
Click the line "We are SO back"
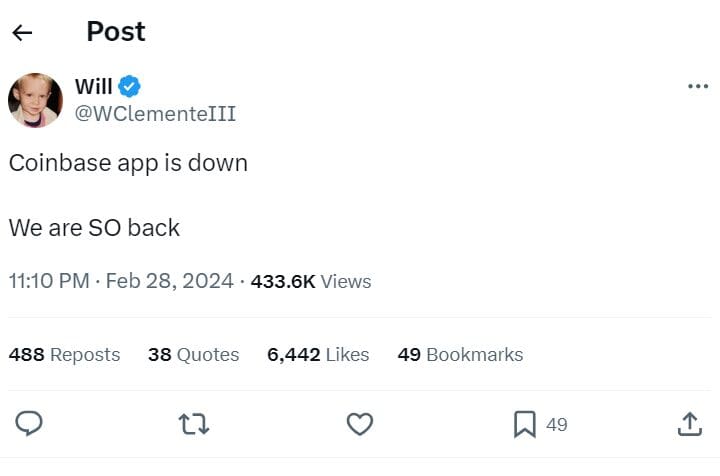94,227
